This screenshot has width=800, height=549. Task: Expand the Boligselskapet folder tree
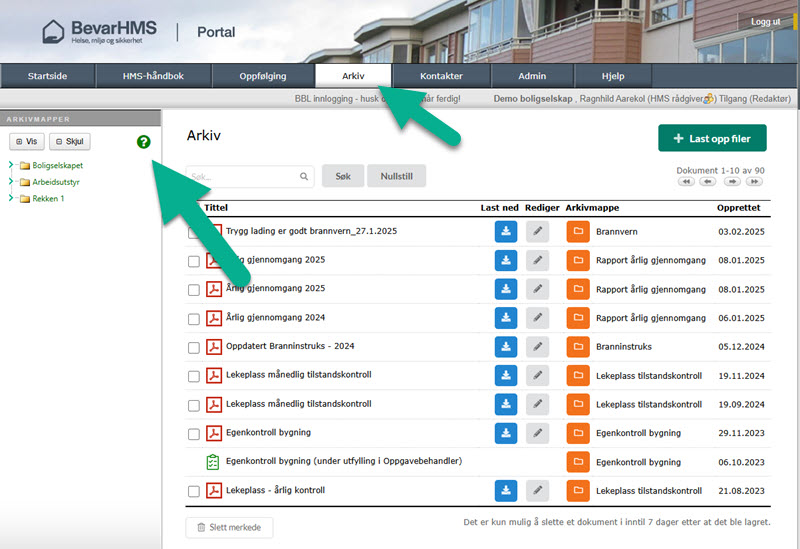[11, 166]
